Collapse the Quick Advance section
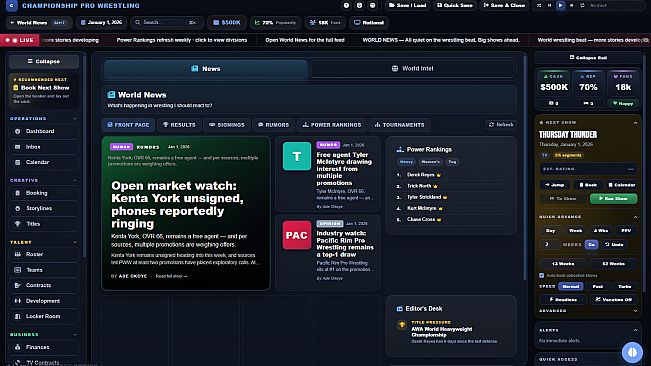The image size is (651, 366). 635,217
